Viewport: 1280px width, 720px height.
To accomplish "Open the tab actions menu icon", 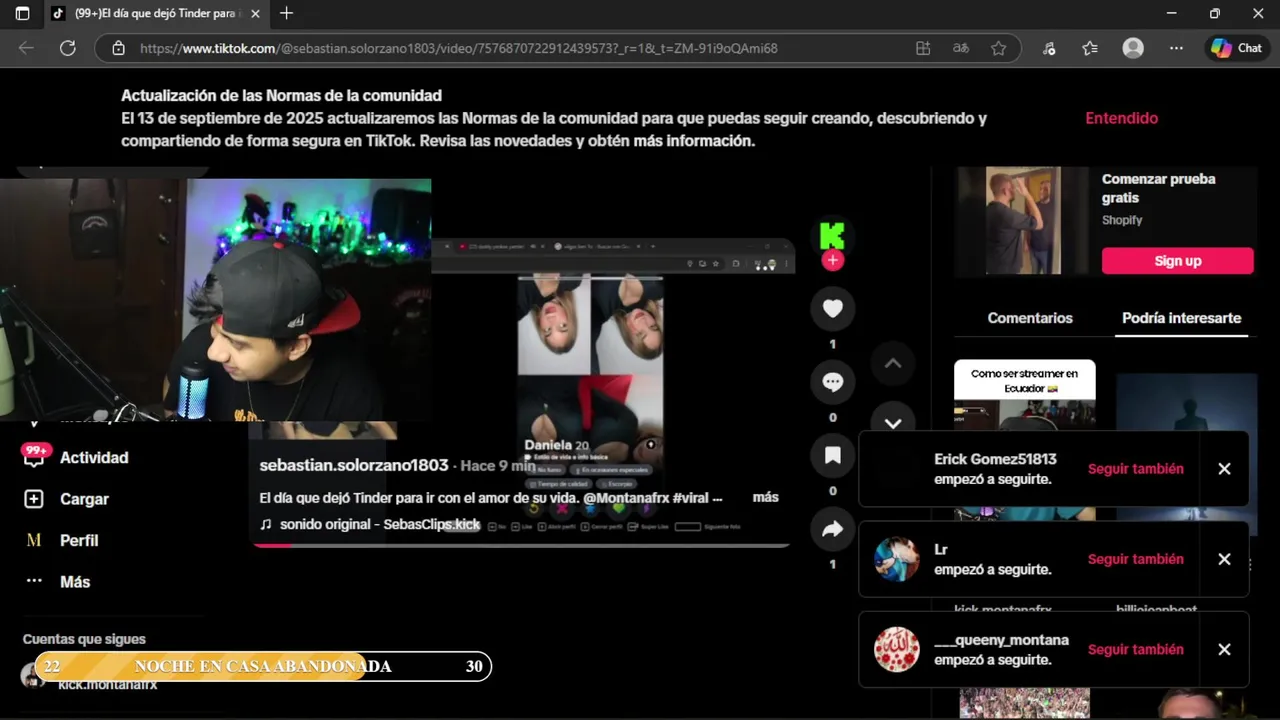I will click(22, 14).
